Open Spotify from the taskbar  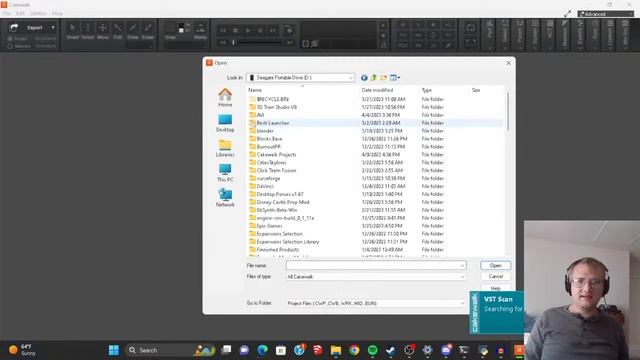pos(372,350)
